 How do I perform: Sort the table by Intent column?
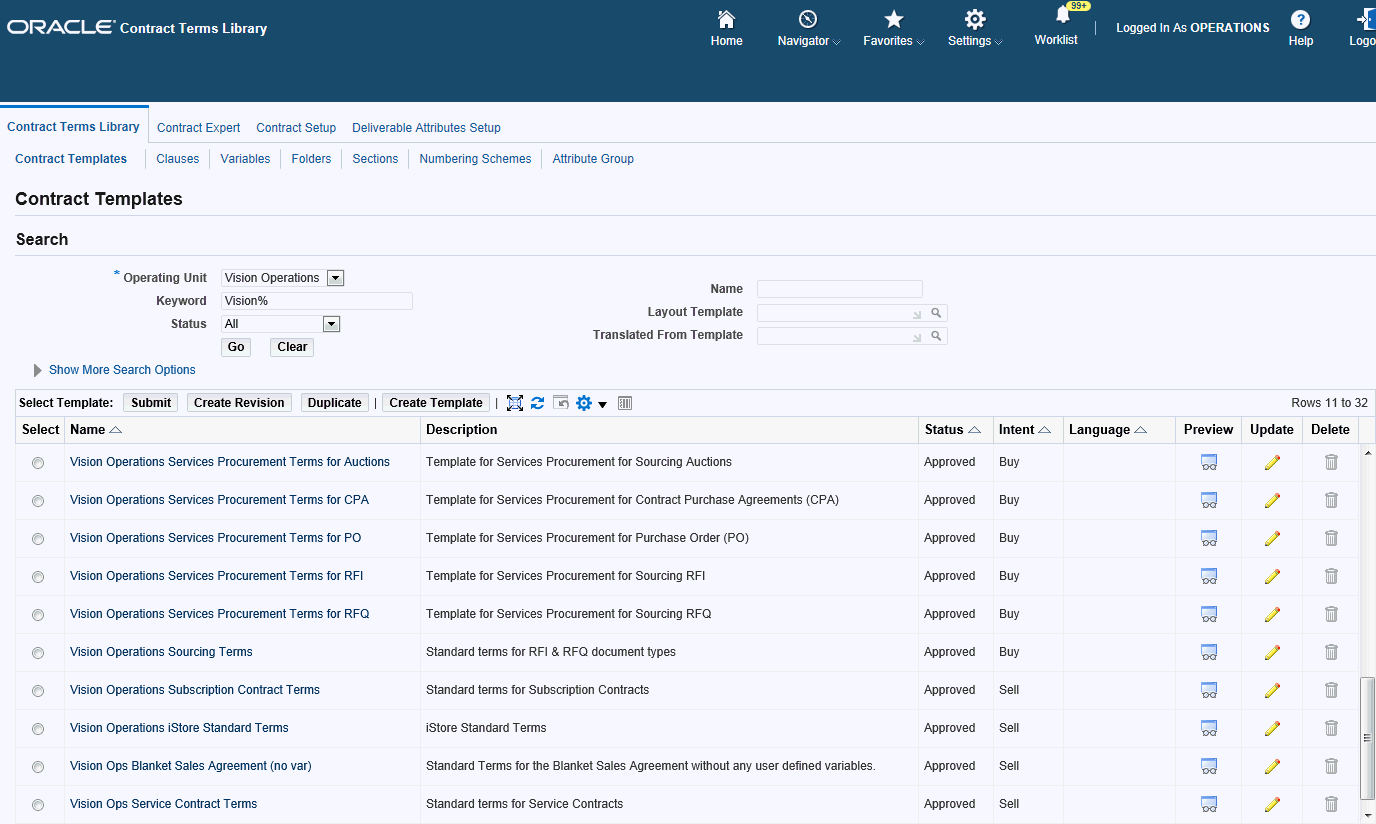coord(1025,430)
